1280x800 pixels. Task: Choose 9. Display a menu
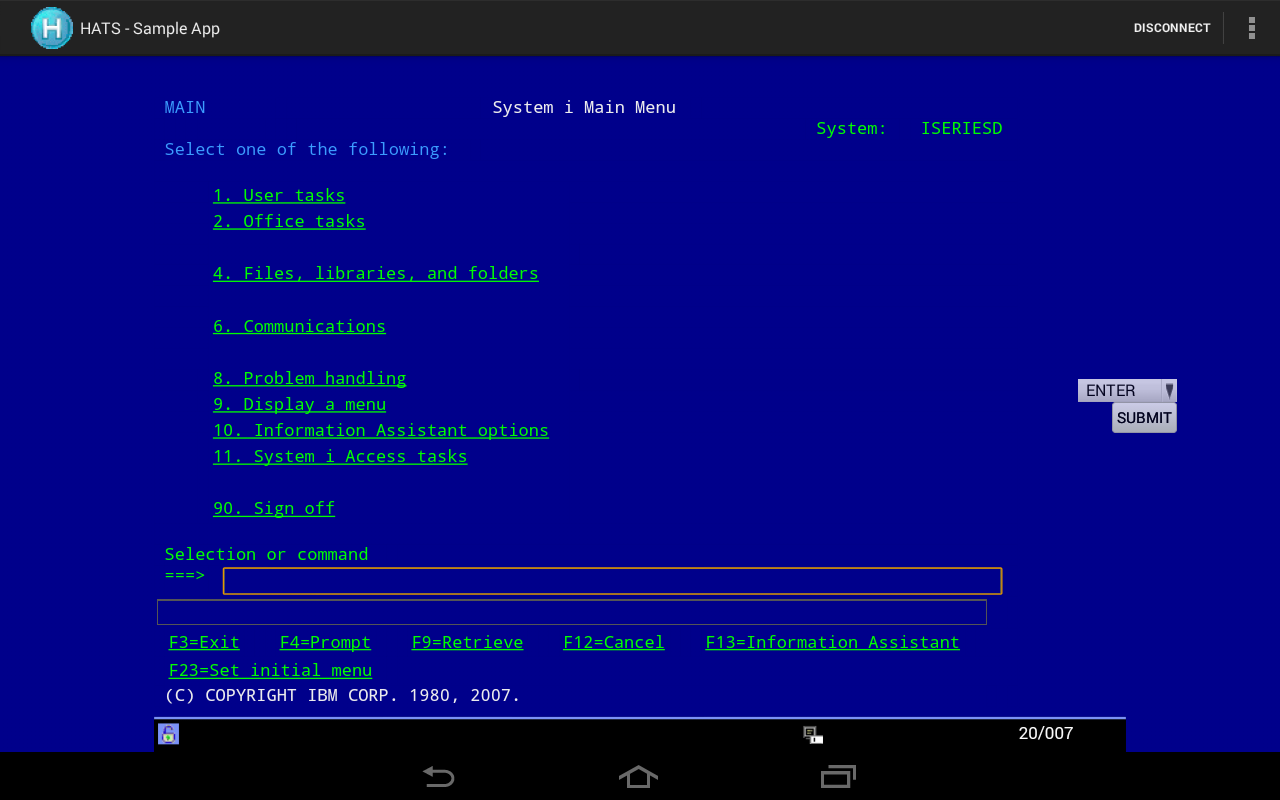point(299,404)
